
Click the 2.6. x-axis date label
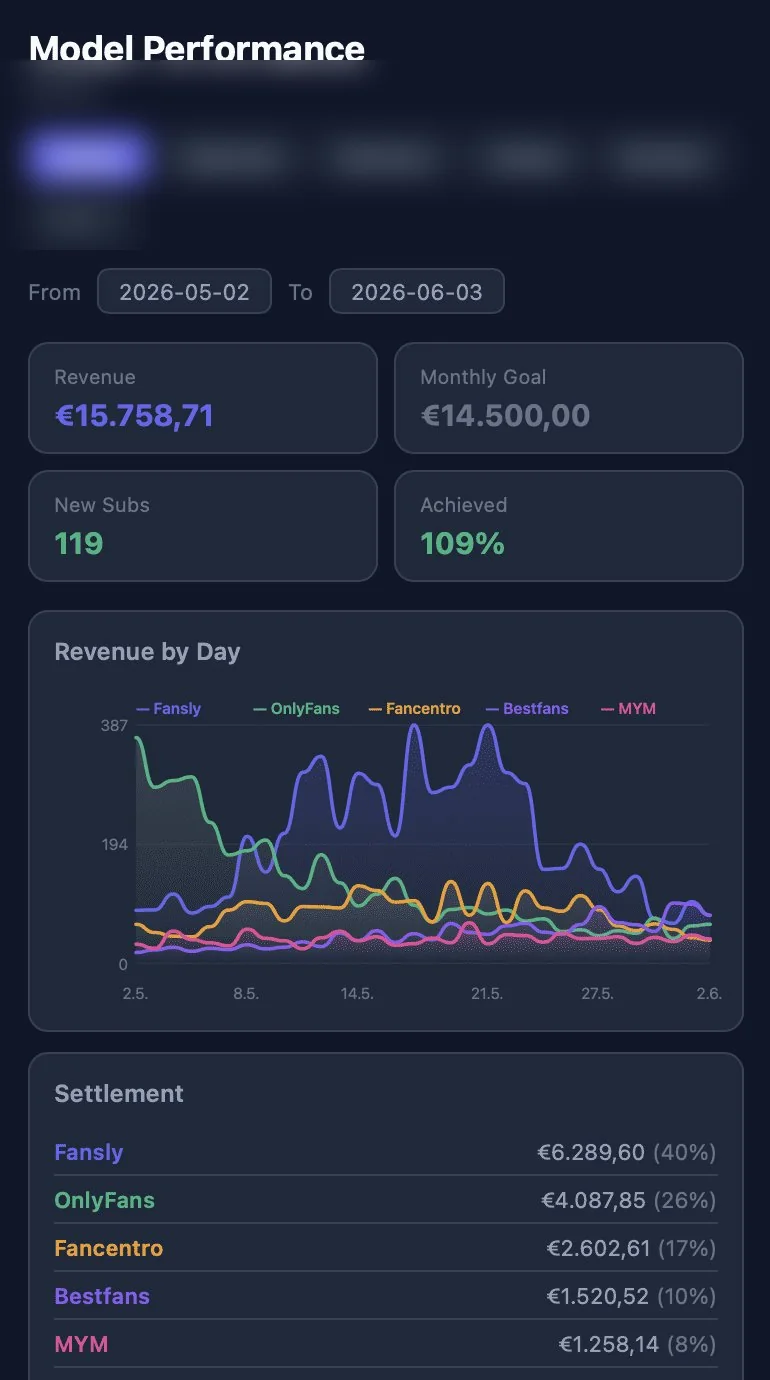[x=708, y=993]
